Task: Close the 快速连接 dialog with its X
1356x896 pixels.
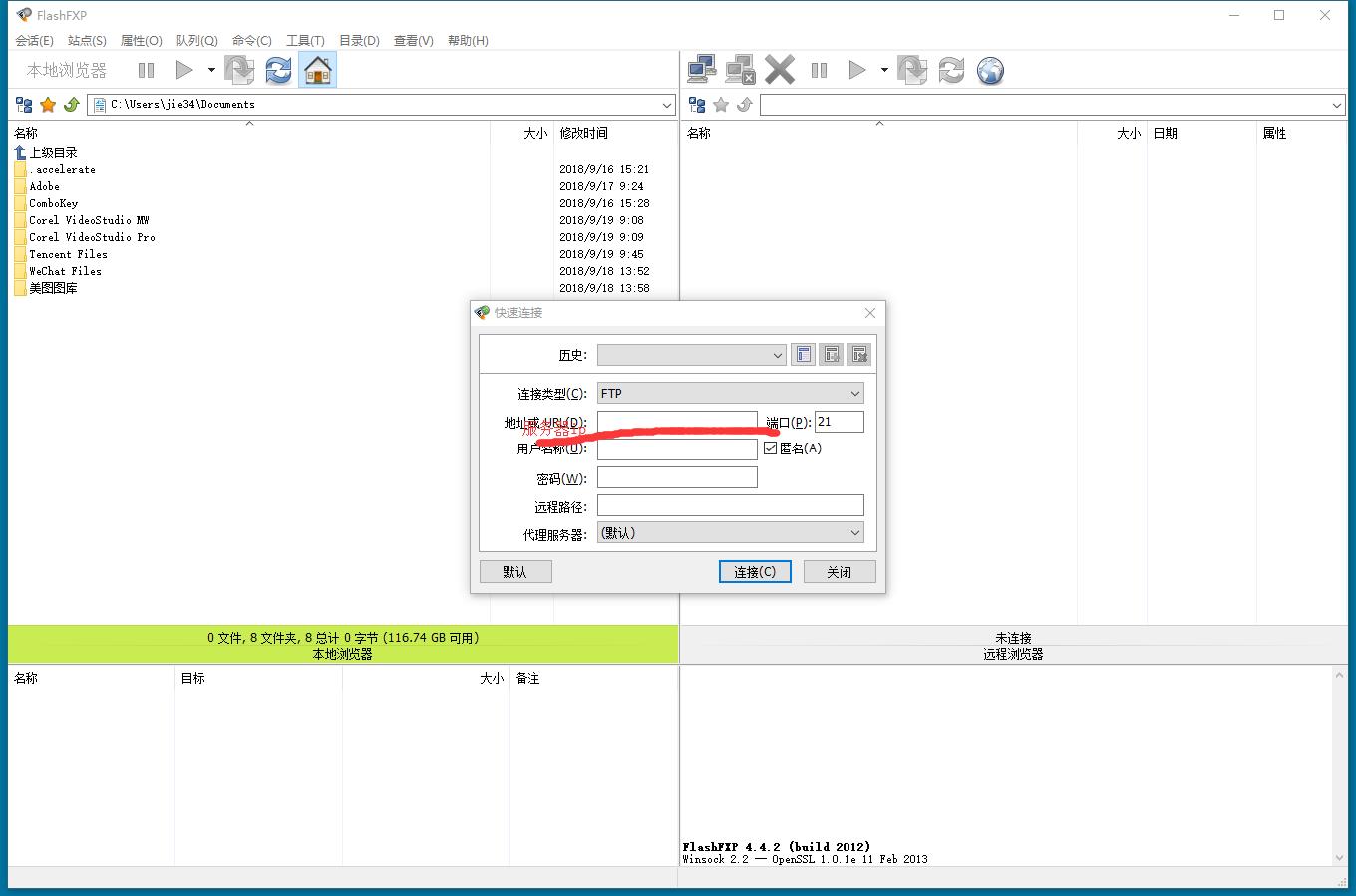Action: coord(869,313)
